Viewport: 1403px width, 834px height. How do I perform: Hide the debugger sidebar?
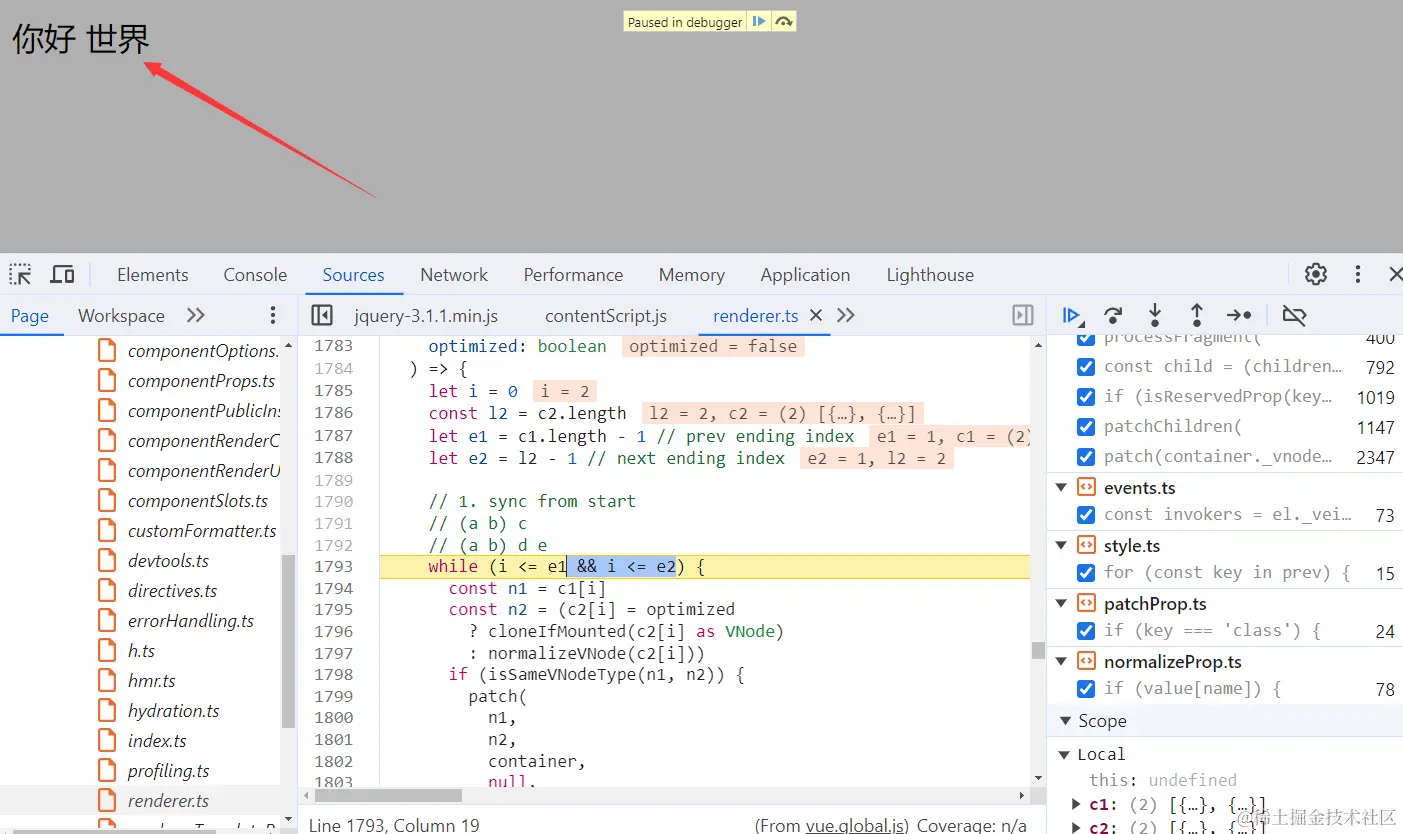(1023, 315)
